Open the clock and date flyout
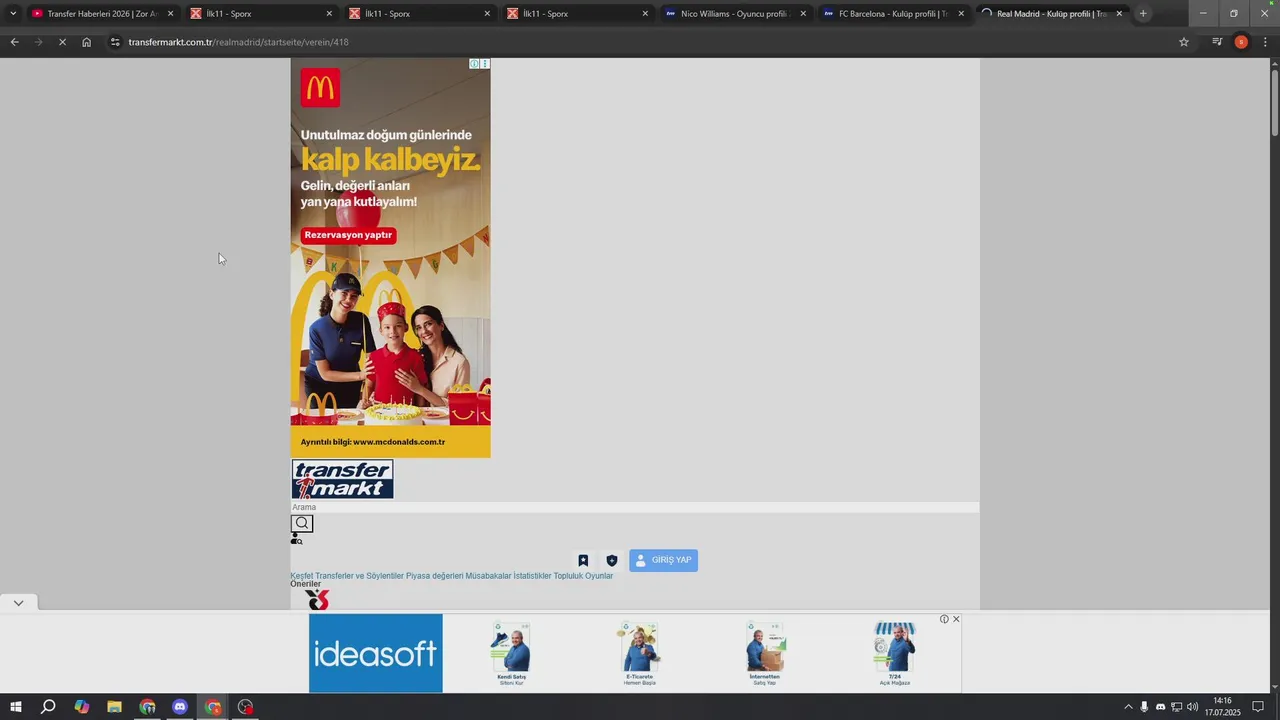The height and width of the screenshot is (720, 1280). pos(1222,707)
